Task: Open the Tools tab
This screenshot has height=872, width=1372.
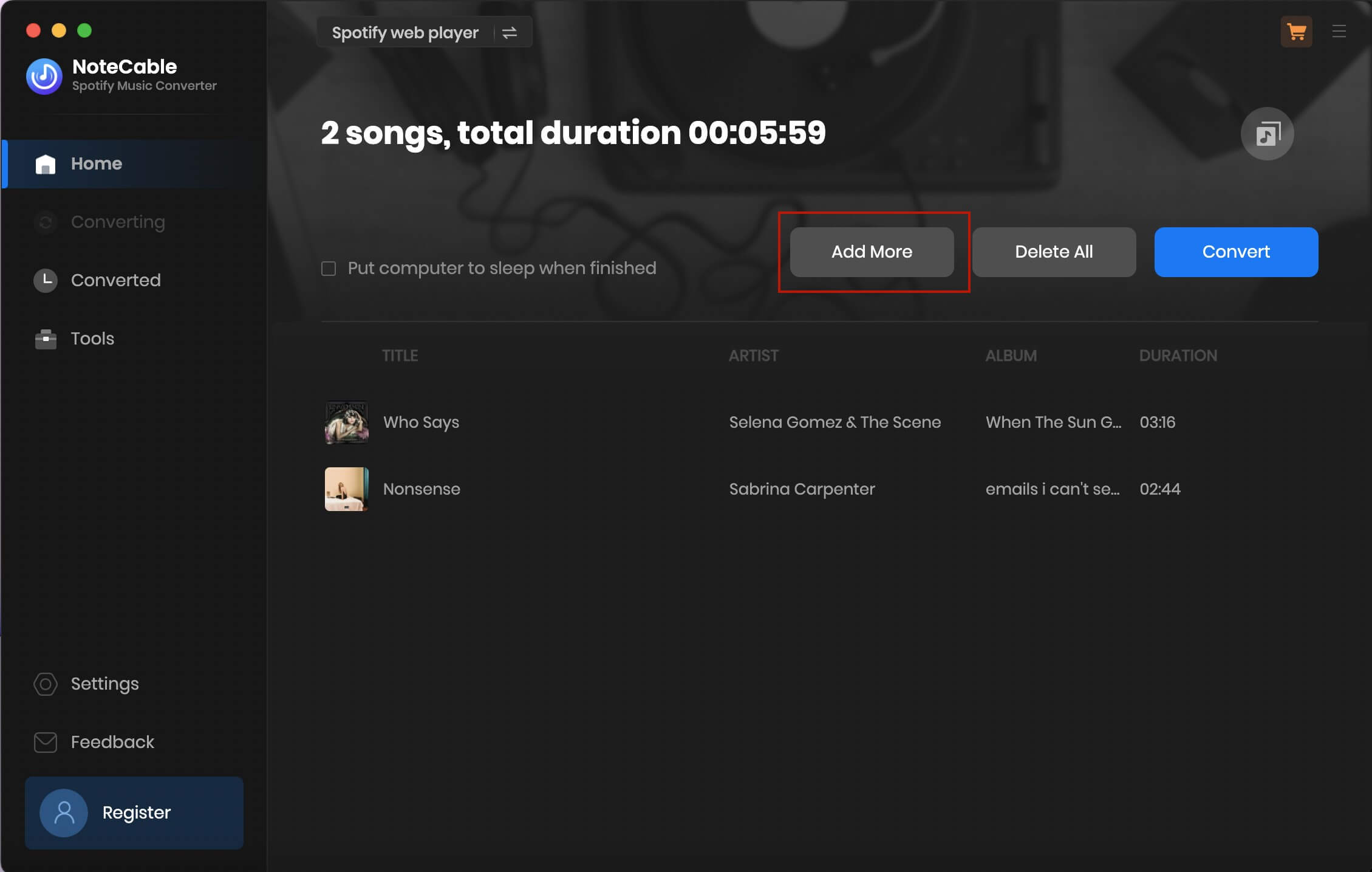Action: [134, 338]
